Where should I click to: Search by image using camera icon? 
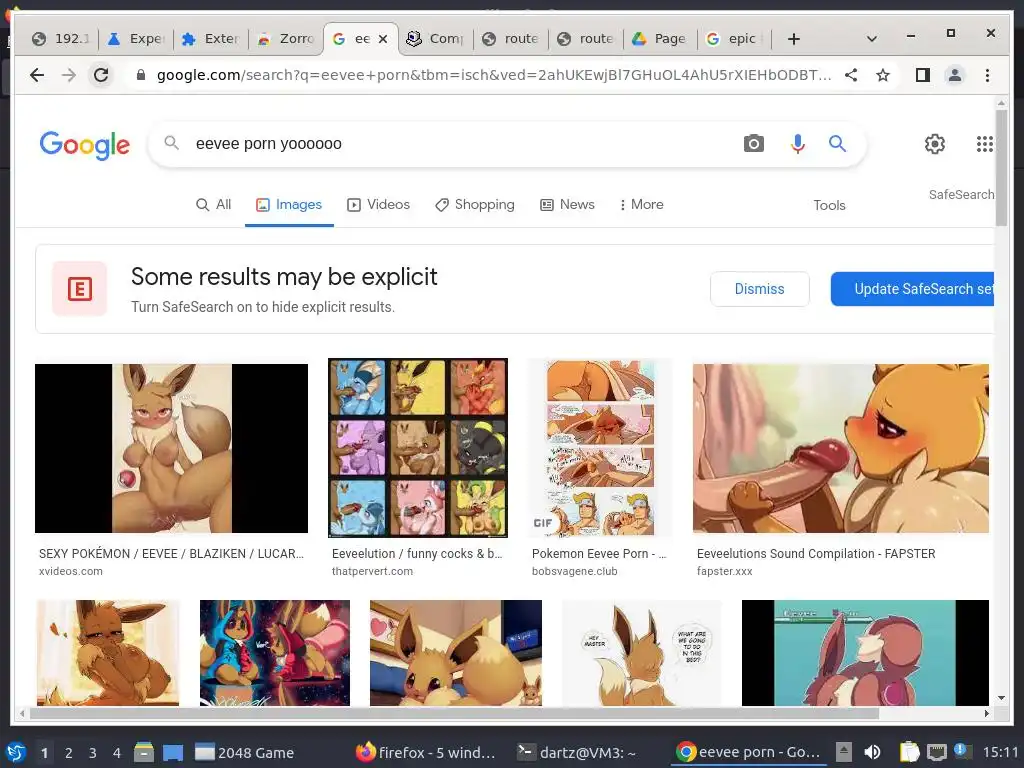(x=754, y=143)
